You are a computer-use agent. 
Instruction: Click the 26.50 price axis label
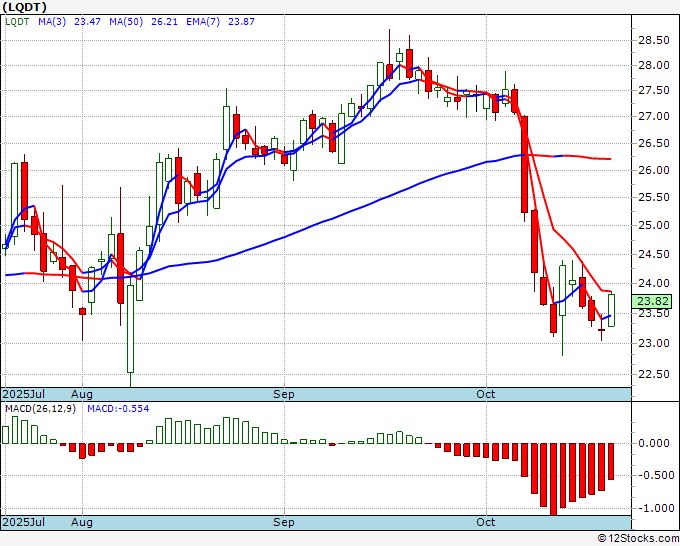pyautogui.click(x=654, y=144)
